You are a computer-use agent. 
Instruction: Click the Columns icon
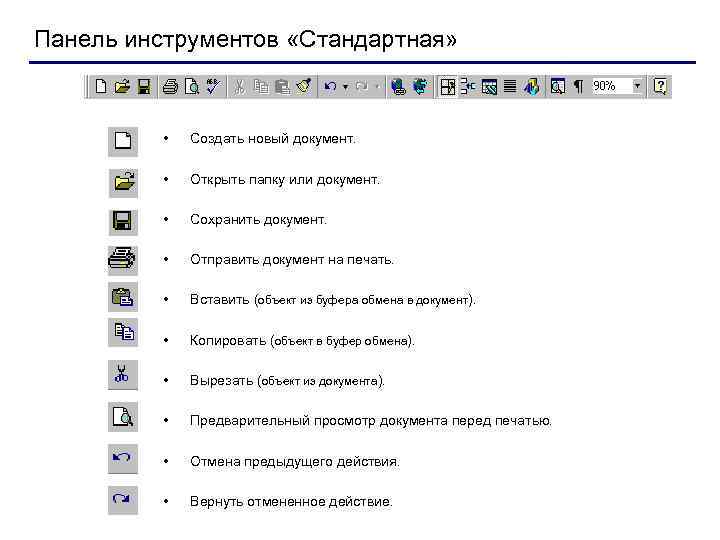pos(510,86)
